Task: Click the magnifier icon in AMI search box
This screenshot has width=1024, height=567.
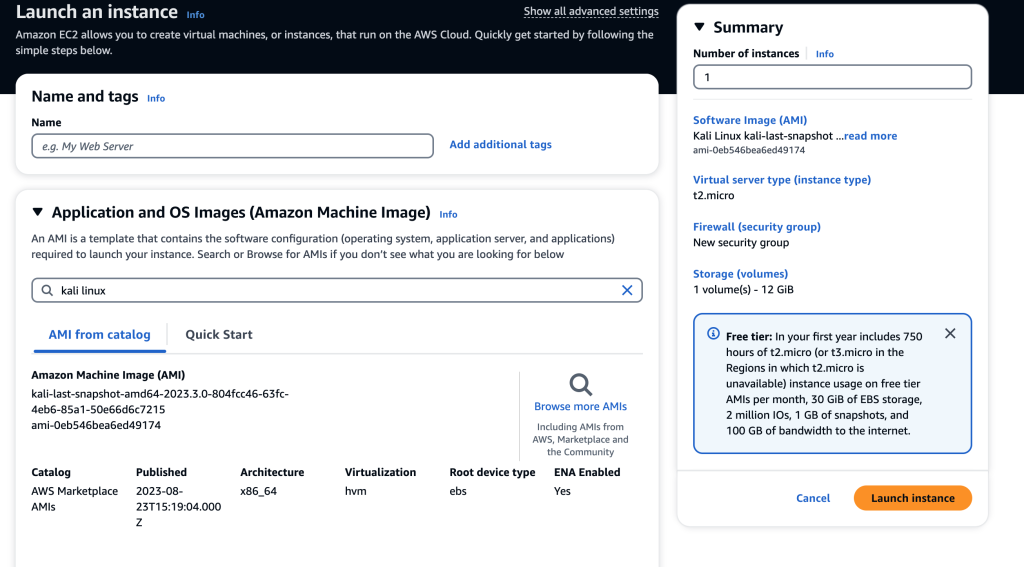Action: pyautogui.click(x=47, y=290)
